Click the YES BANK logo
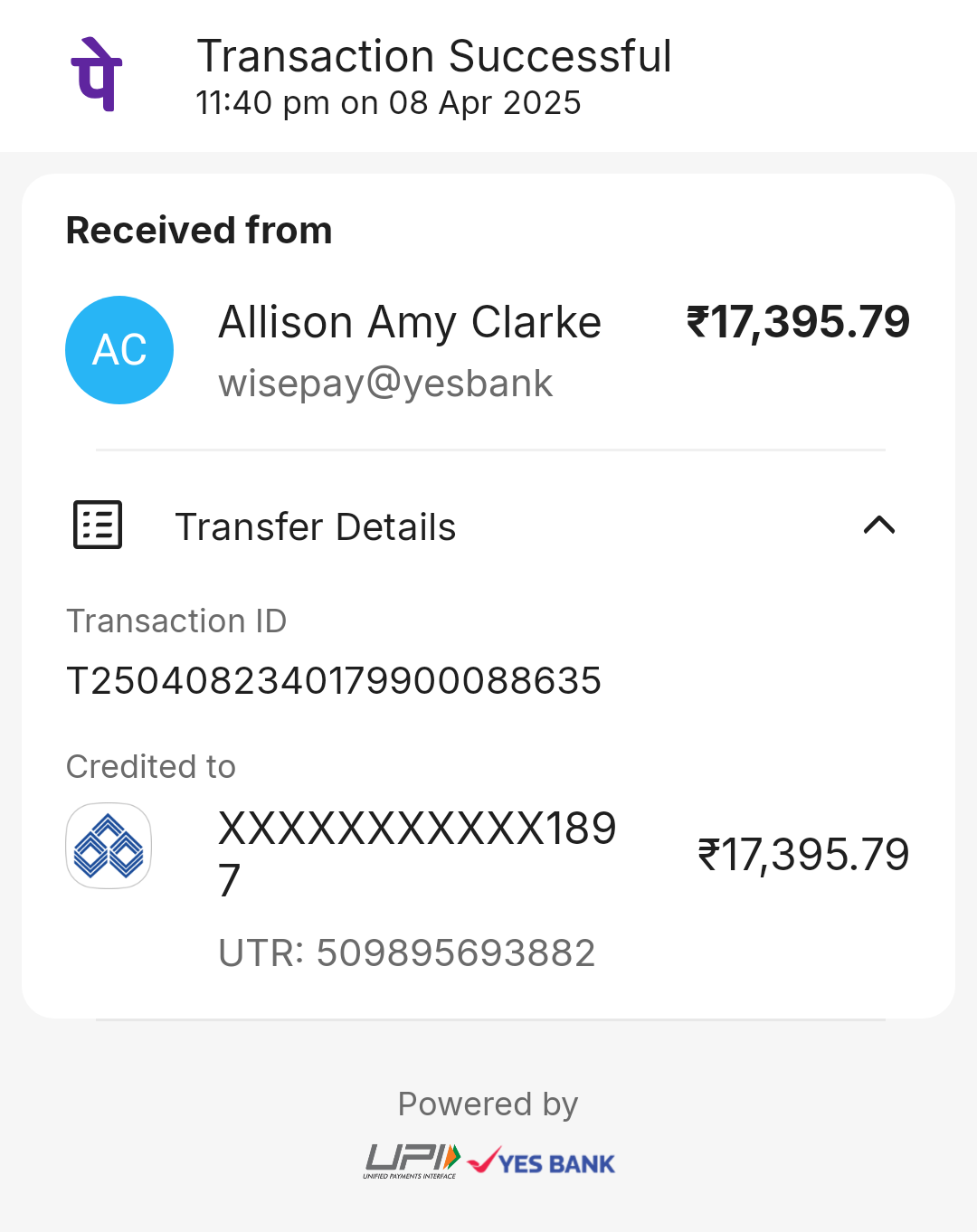Screen dimensions: 977x1232 (x=542, y=1161)
